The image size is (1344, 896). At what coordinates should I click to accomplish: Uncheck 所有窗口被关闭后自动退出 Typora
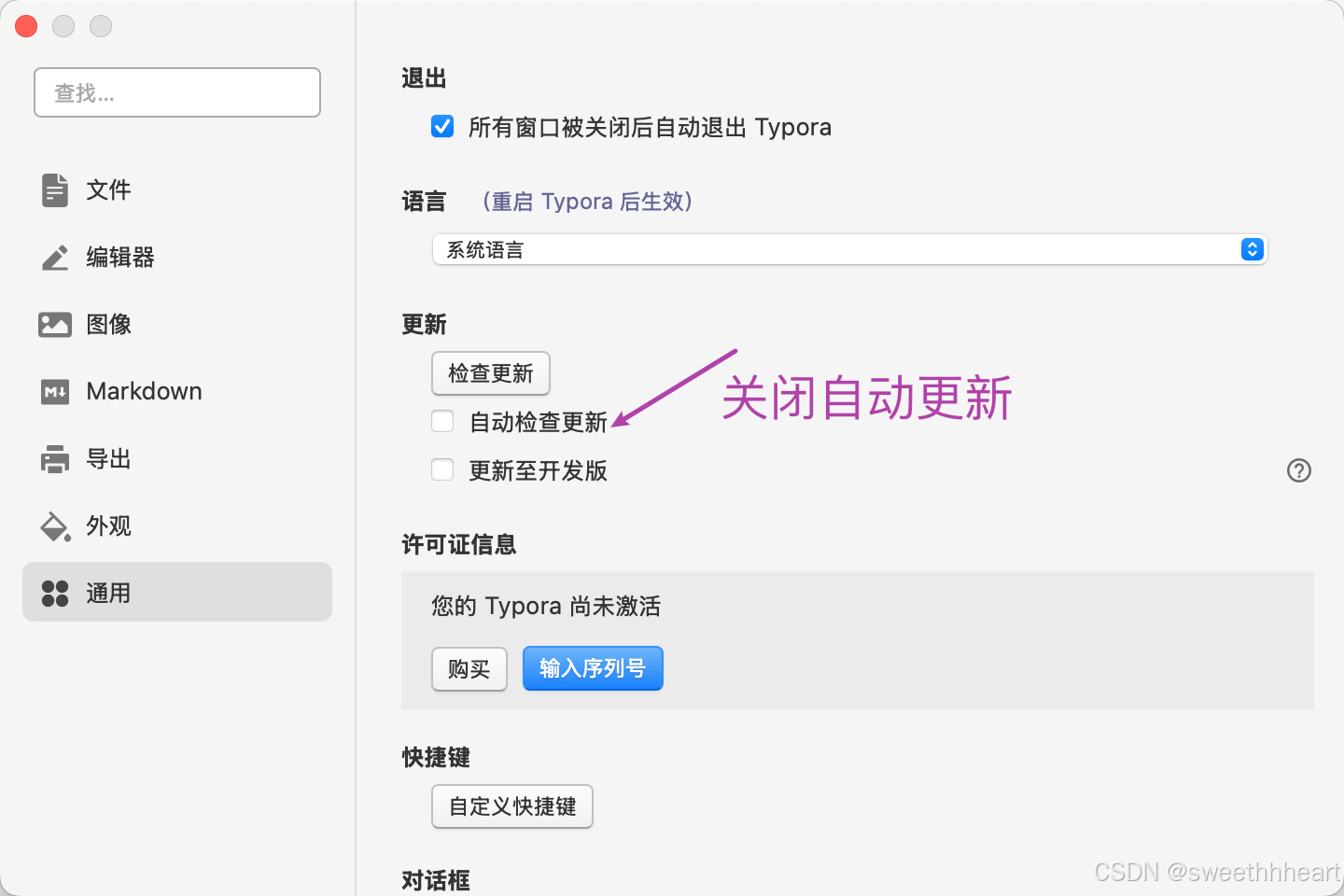442,126
